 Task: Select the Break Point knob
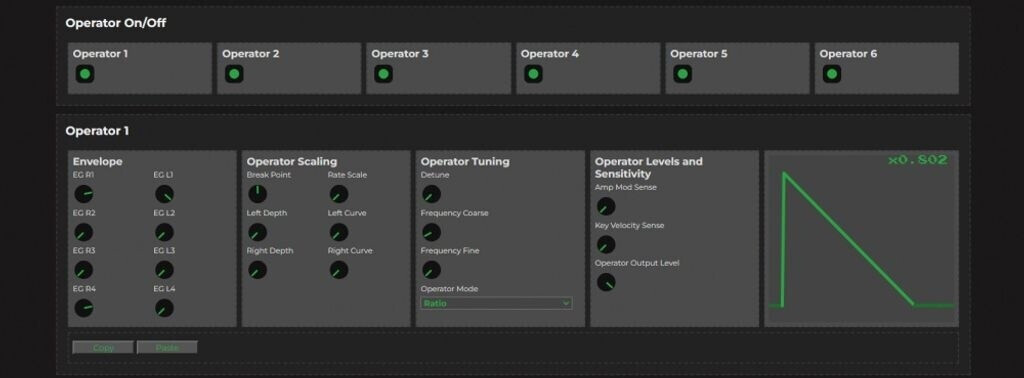(257, 194)
